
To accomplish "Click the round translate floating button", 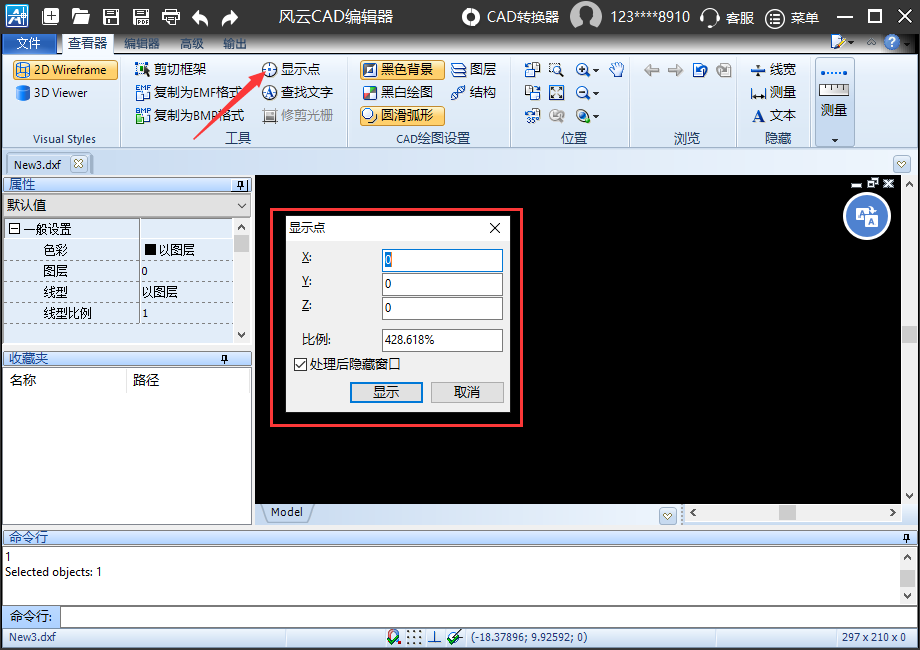I will tap(867, 216).
